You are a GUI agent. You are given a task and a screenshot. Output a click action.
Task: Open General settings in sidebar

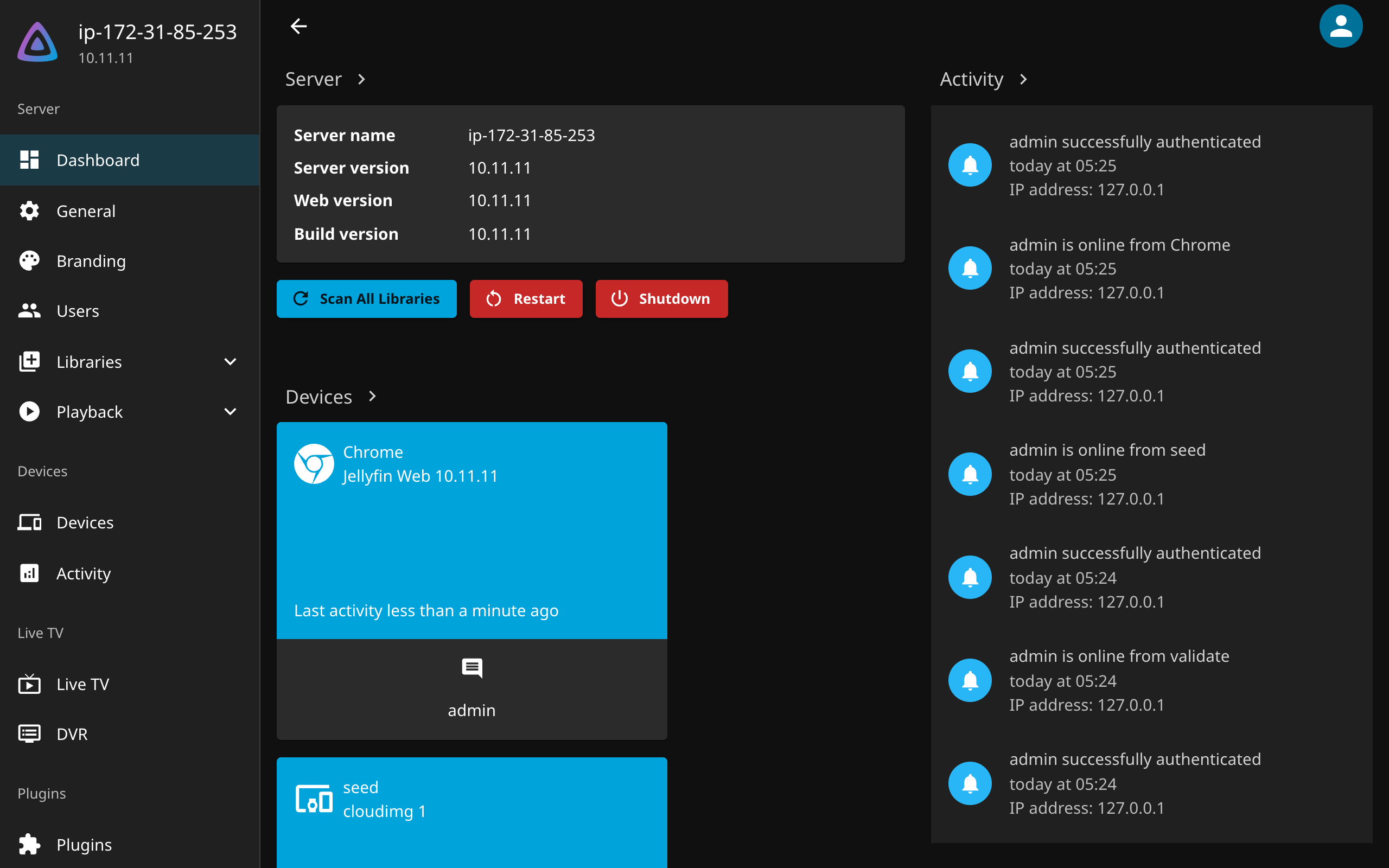(130, 210)
